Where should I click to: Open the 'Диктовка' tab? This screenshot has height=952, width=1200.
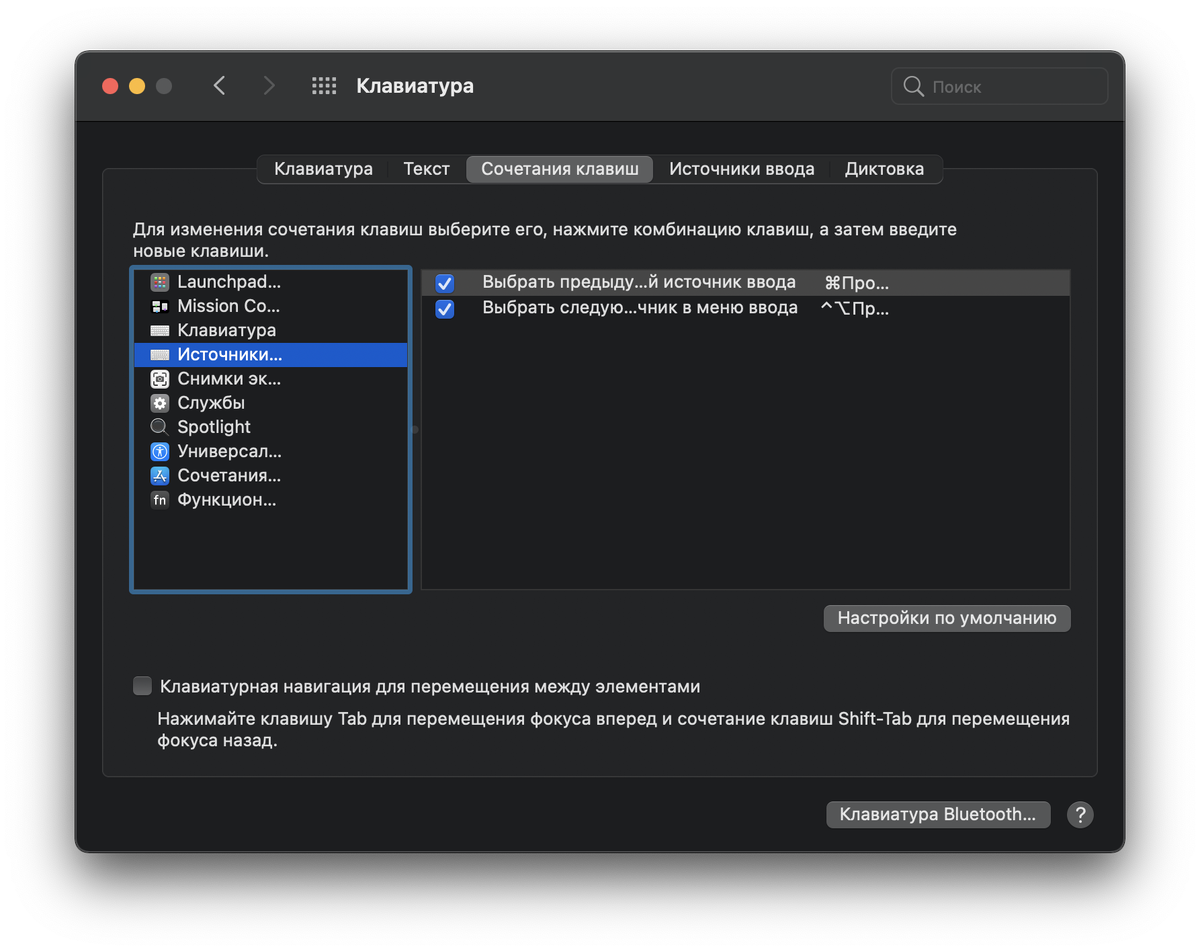point(884,169)
